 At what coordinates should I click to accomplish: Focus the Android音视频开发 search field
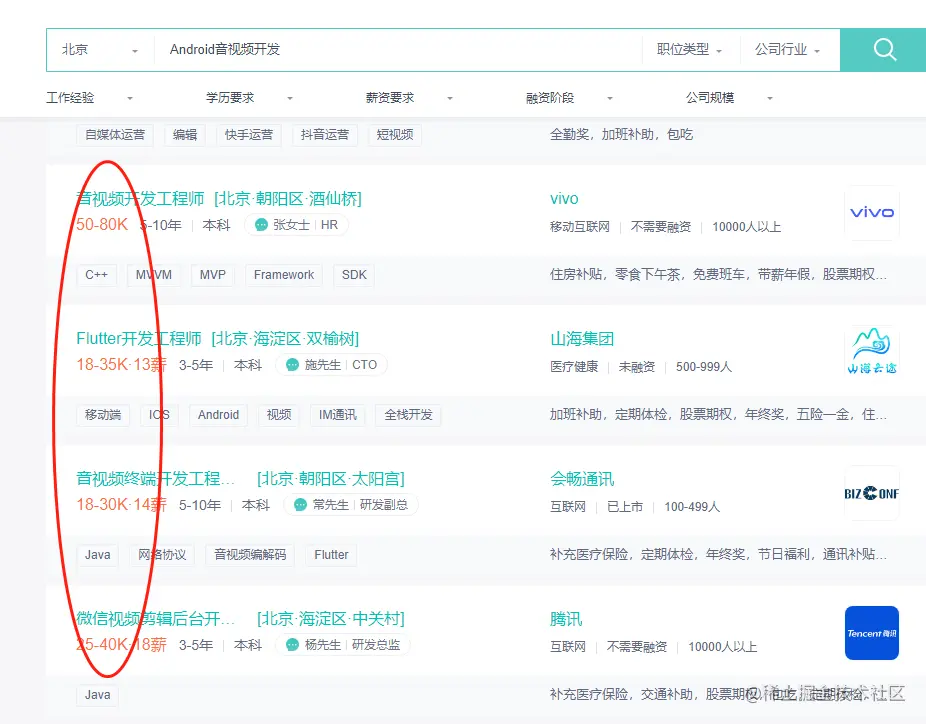398,50
